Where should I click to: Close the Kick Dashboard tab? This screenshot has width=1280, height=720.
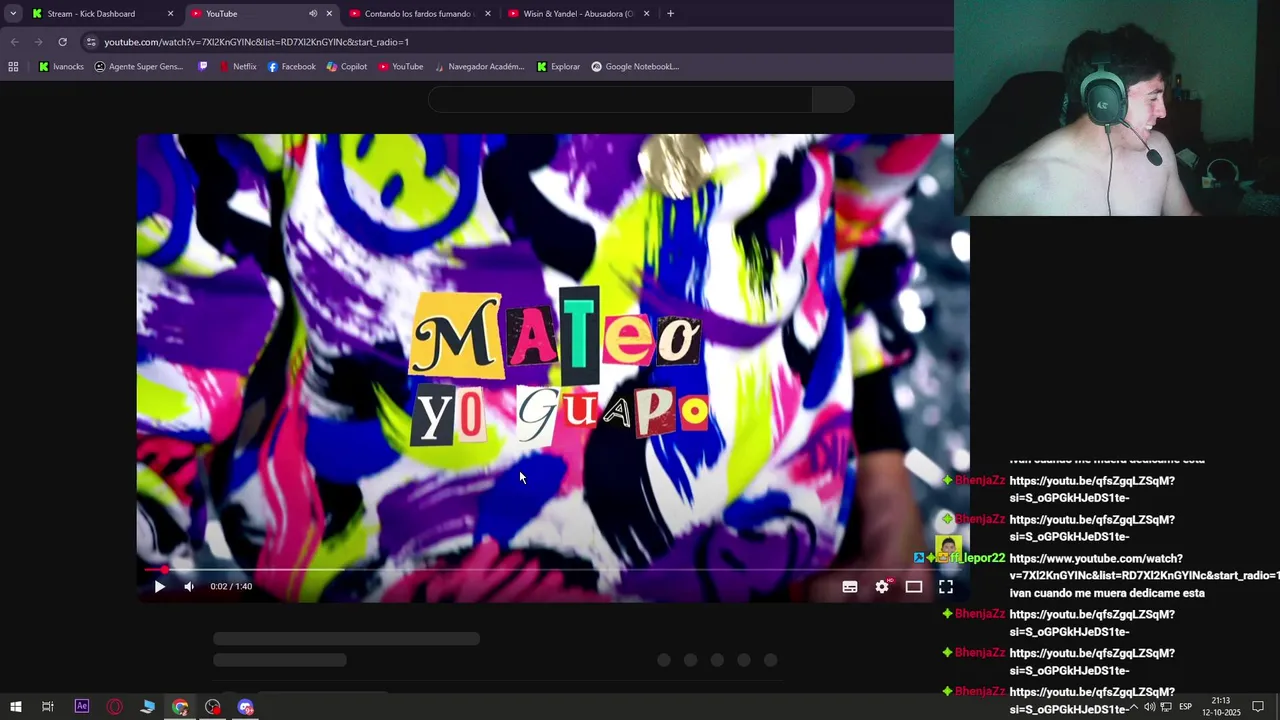(170, 14)
